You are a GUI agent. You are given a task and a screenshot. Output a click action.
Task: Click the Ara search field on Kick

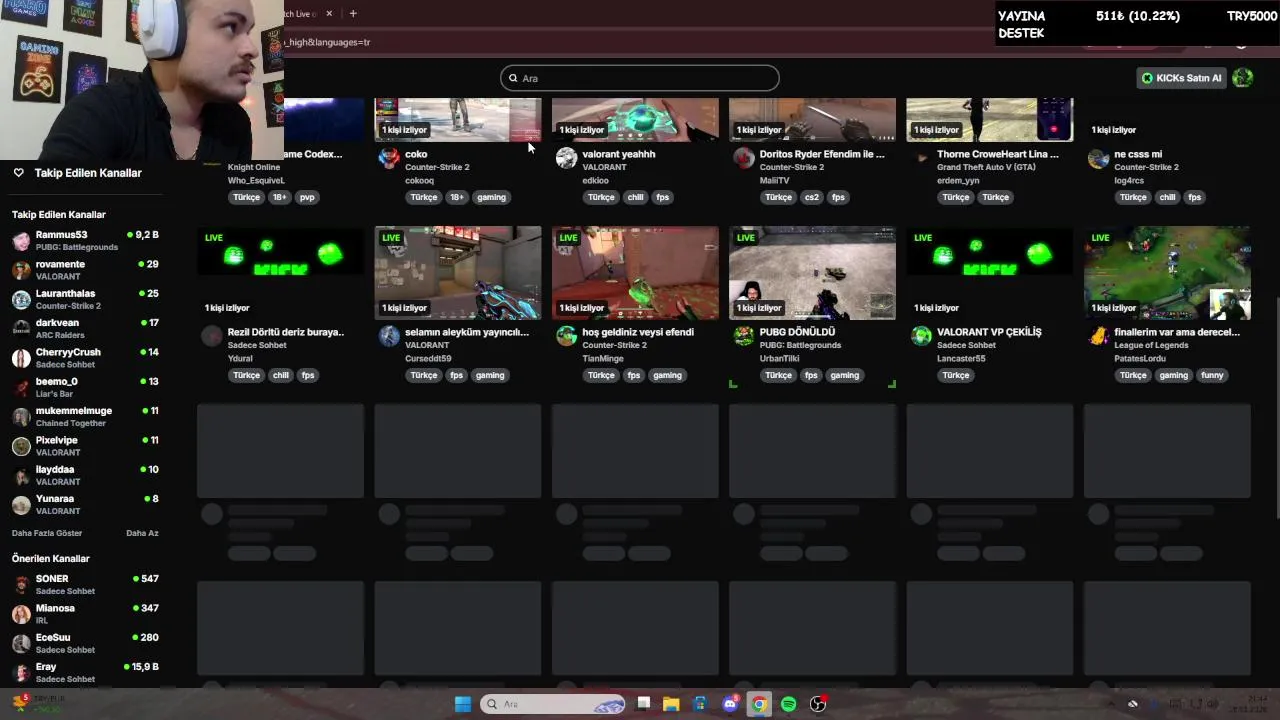point(640,78)
